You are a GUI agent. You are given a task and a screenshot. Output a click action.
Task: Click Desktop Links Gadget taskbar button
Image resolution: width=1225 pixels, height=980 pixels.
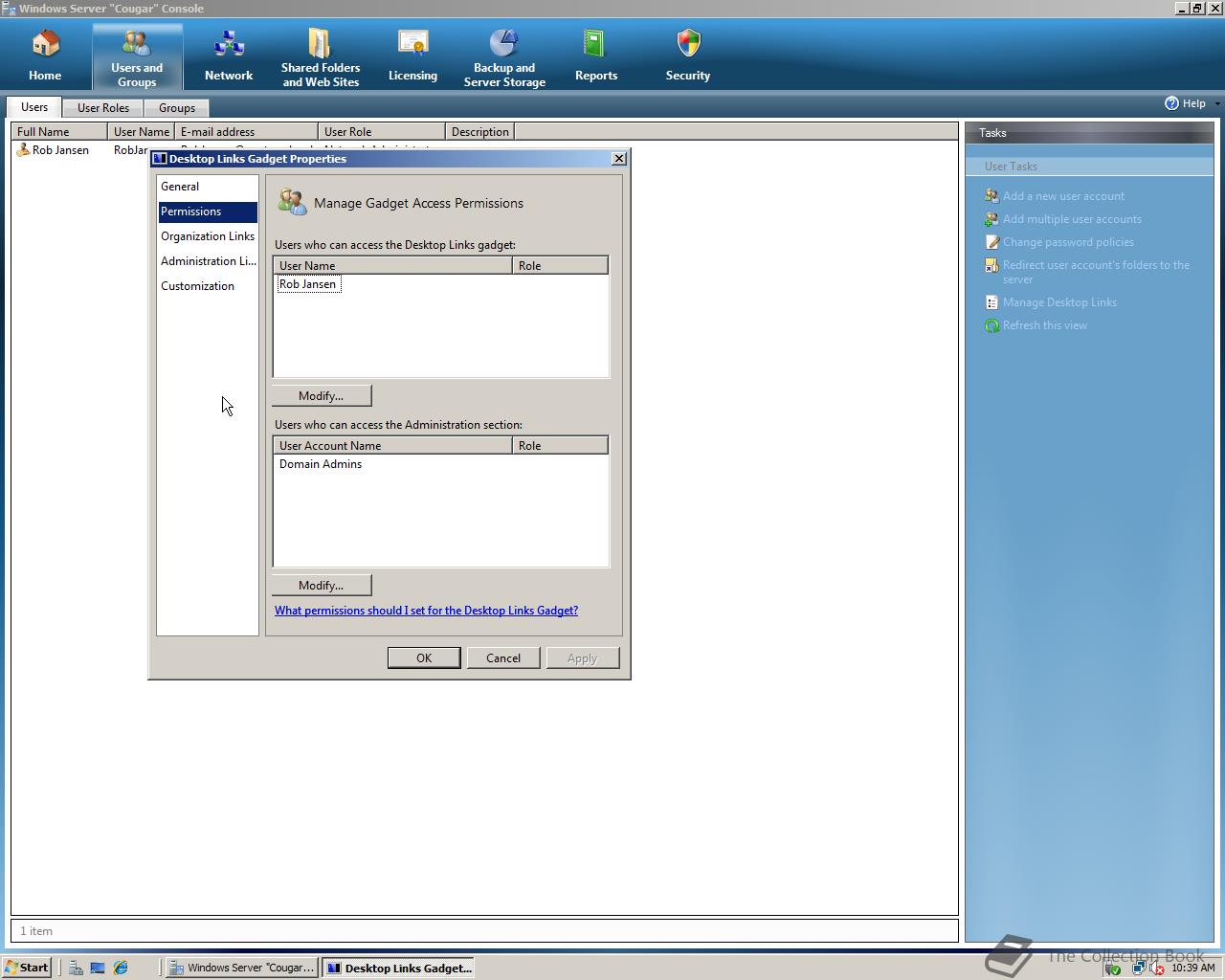click(399, 968)
